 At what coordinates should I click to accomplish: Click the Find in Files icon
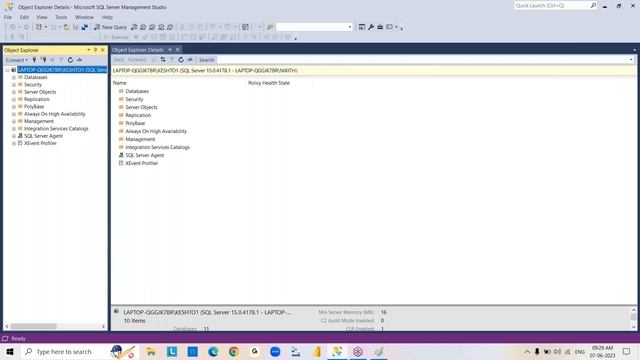pyautogui.click(x=270, y=27)
